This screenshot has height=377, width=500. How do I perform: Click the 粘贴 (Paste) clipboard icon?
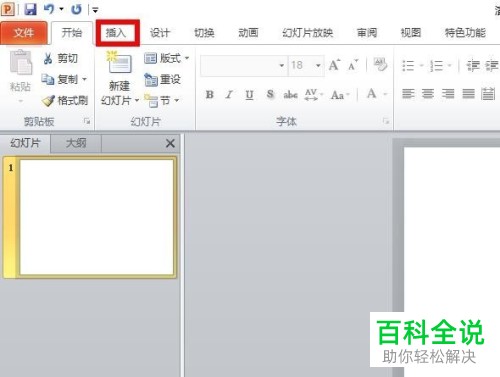point(21,62)
